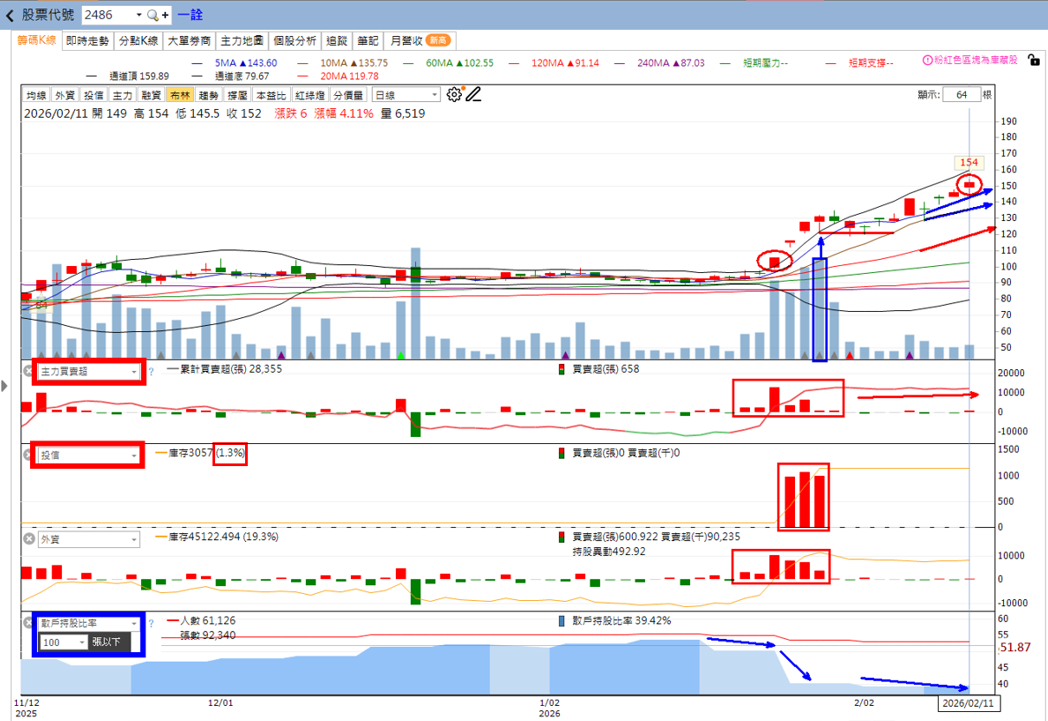Open the 筆記 tab

368,41
